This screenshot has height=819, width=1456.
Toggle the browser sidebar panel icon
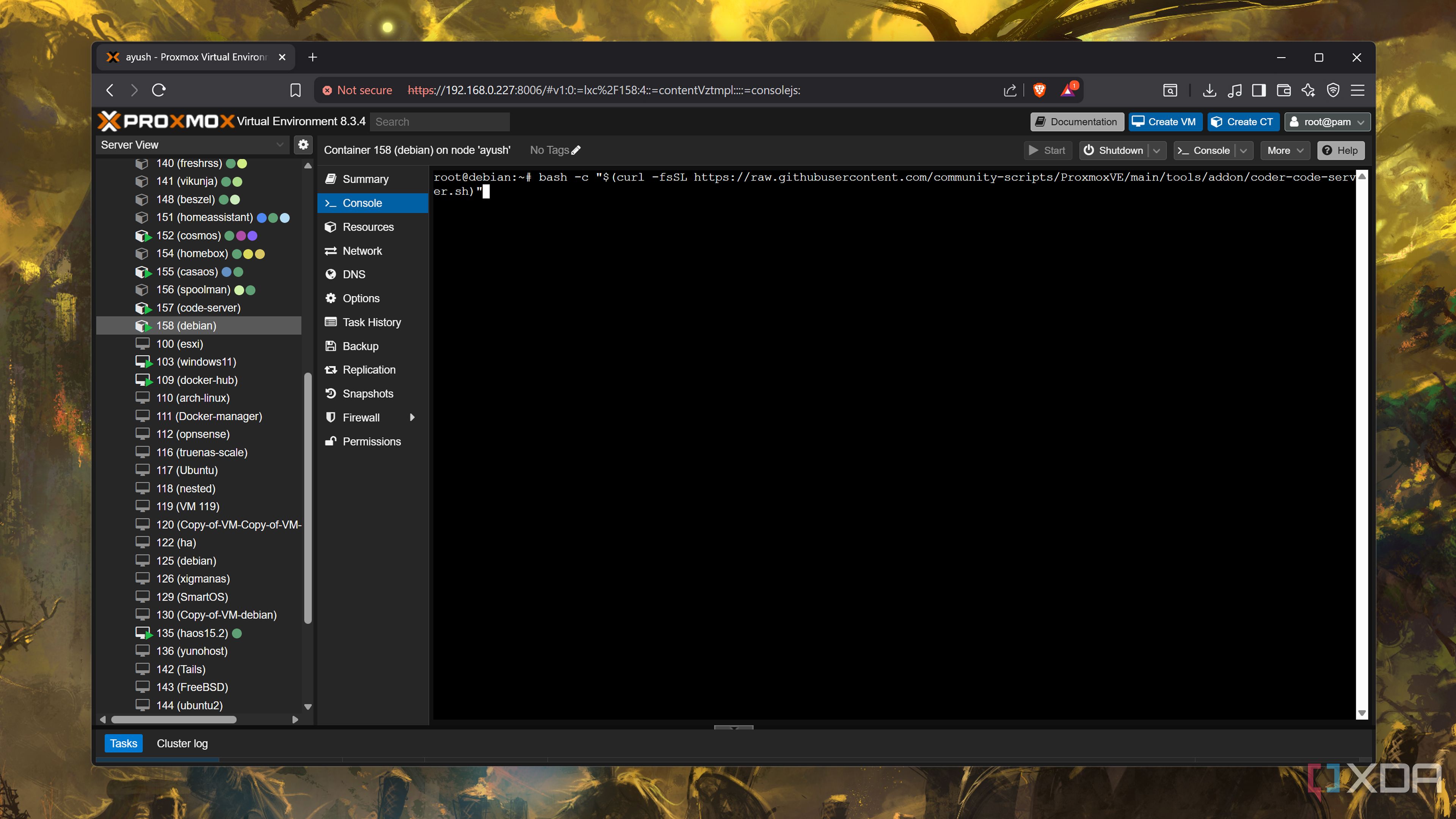tap(1259, 90)
